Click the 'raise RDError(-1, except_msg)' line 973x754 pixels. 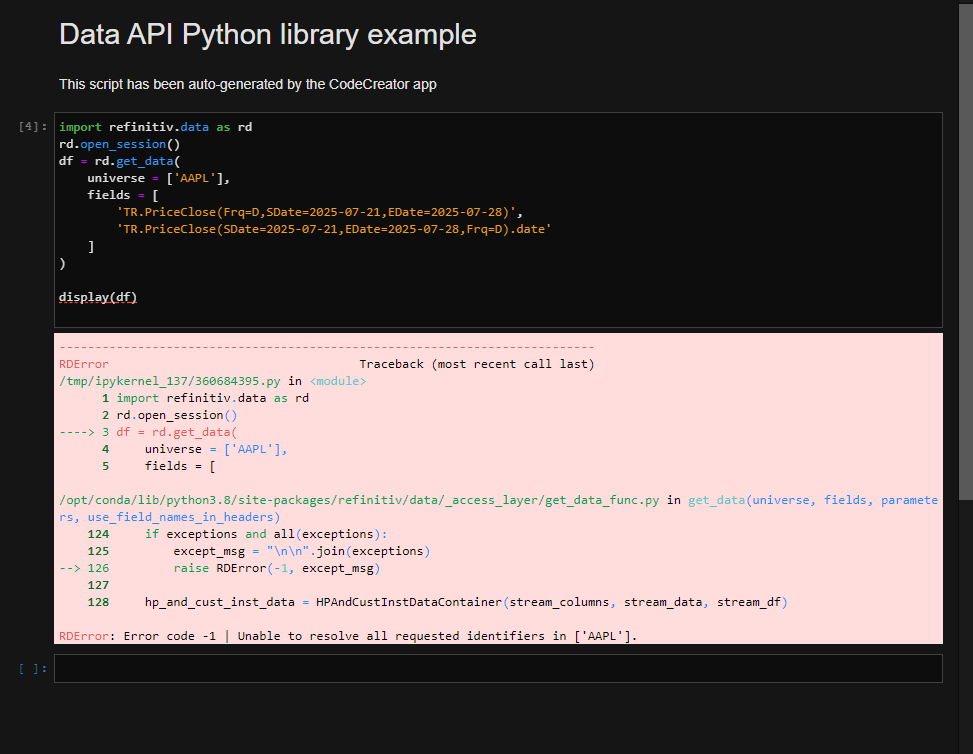(277, 568)
